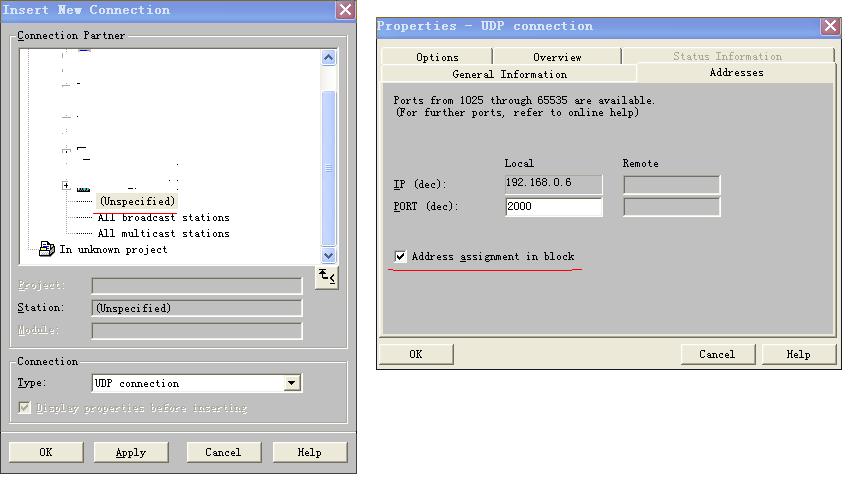Select the (Unspecified) connection partner
The width and height of the screenshot is (859, 490).
pos(136,201)
